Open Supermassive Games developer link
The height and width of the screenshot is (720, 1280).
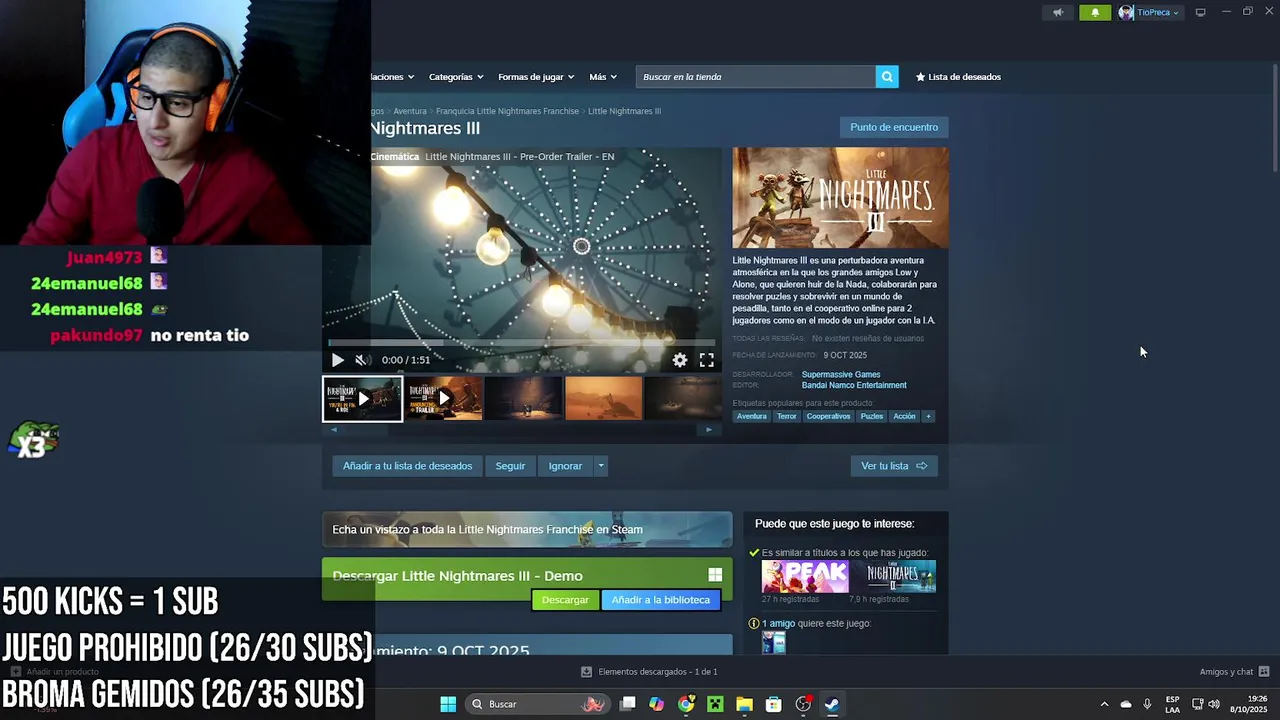pos(841,375)
